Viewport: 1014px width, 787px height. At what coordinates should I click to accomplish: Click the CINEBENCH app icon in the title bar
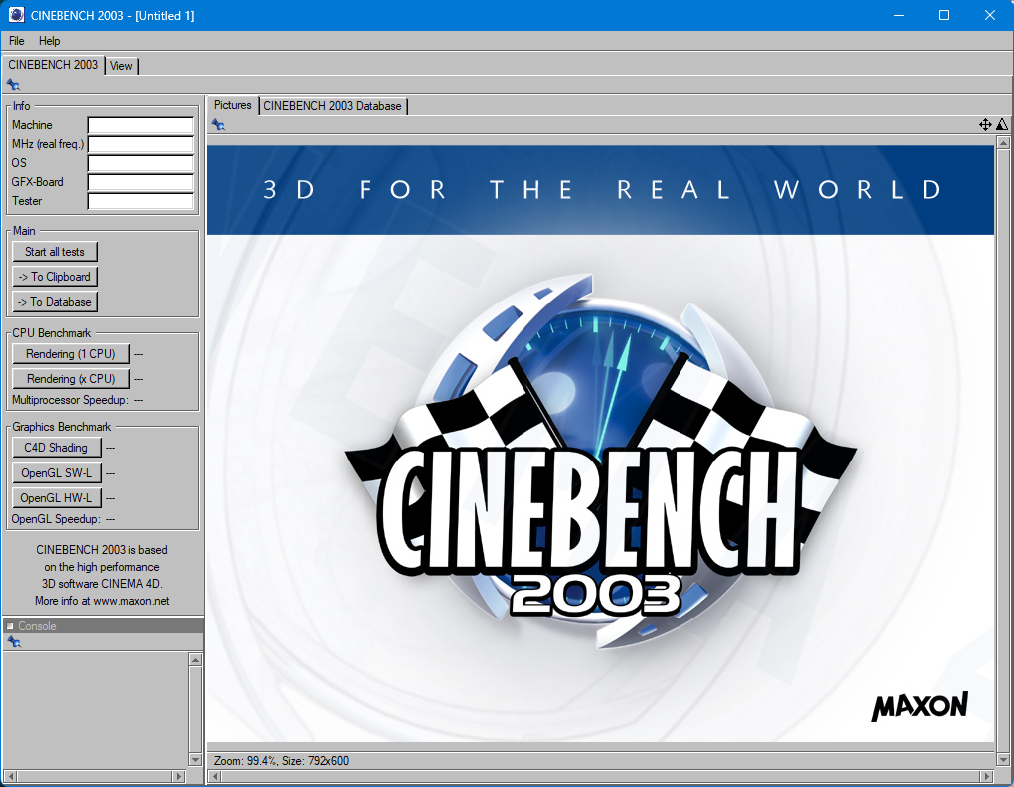16,15
